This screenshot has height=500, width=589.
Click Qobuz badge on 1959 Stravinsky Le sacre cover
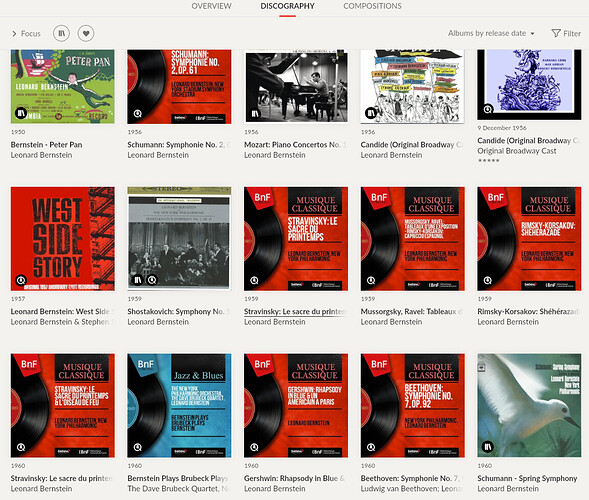click(x=254, y=280)
